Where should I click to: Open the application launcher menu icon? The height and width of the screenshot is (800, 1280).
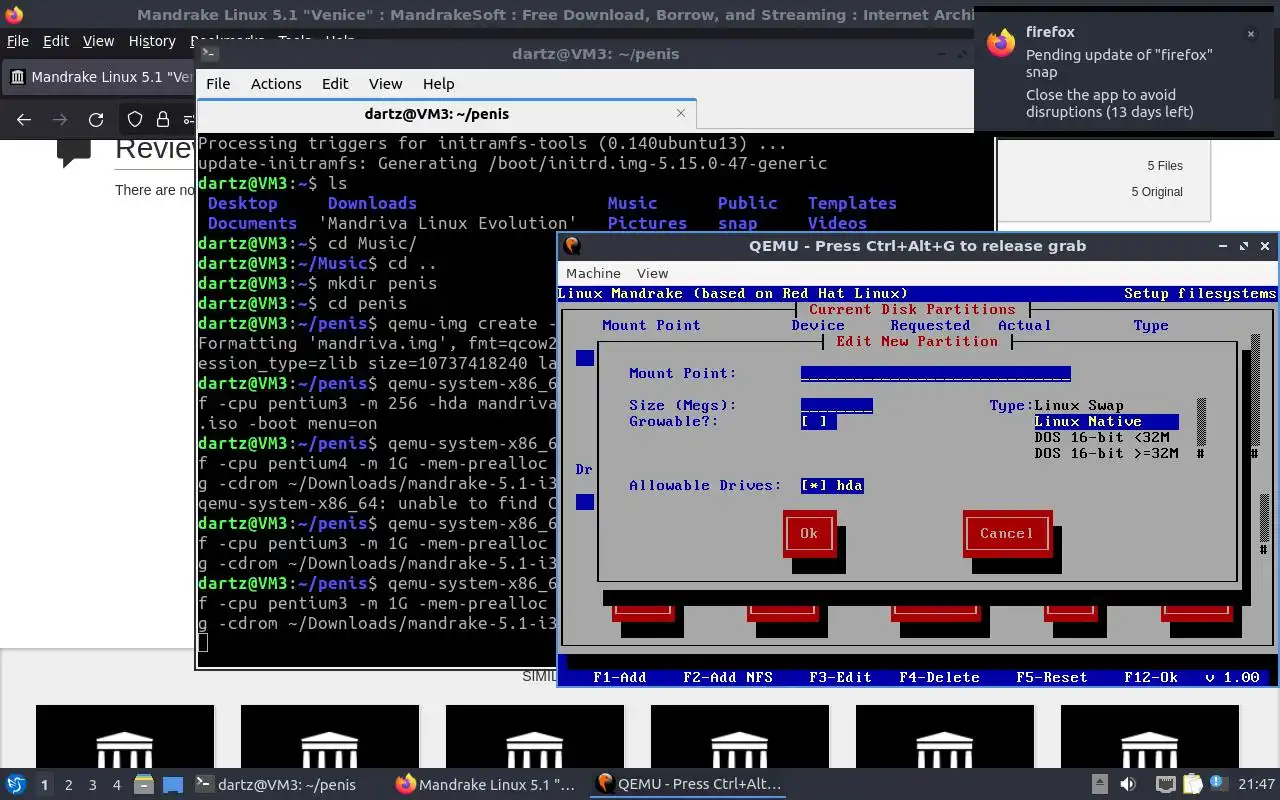(16, 784)
